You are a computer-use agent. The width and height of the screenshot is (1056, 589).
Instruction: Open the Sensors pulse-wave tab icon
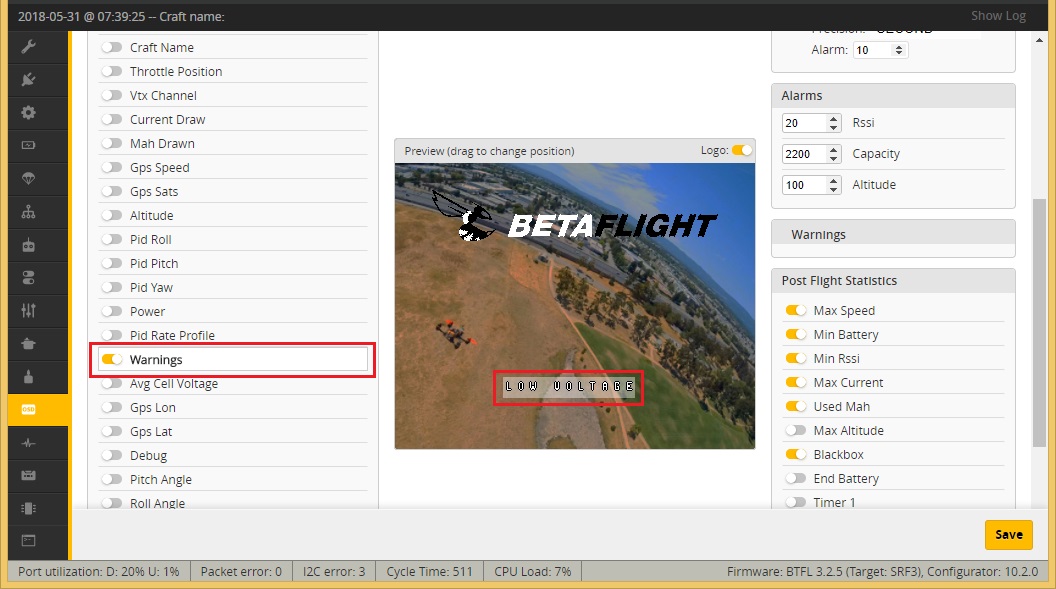pos(28,443)
